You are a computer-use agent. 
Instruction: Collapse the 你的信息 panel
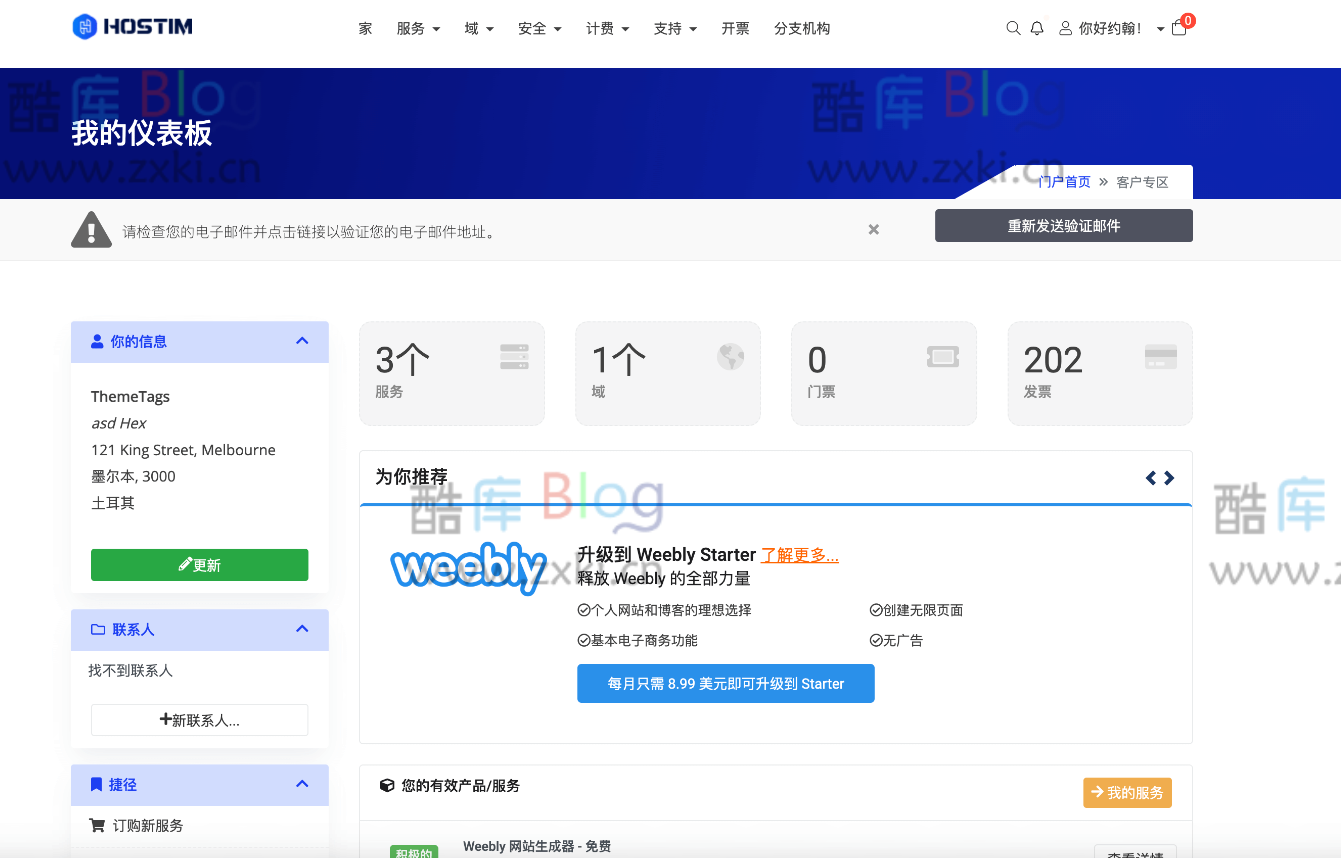click(302, 341)
